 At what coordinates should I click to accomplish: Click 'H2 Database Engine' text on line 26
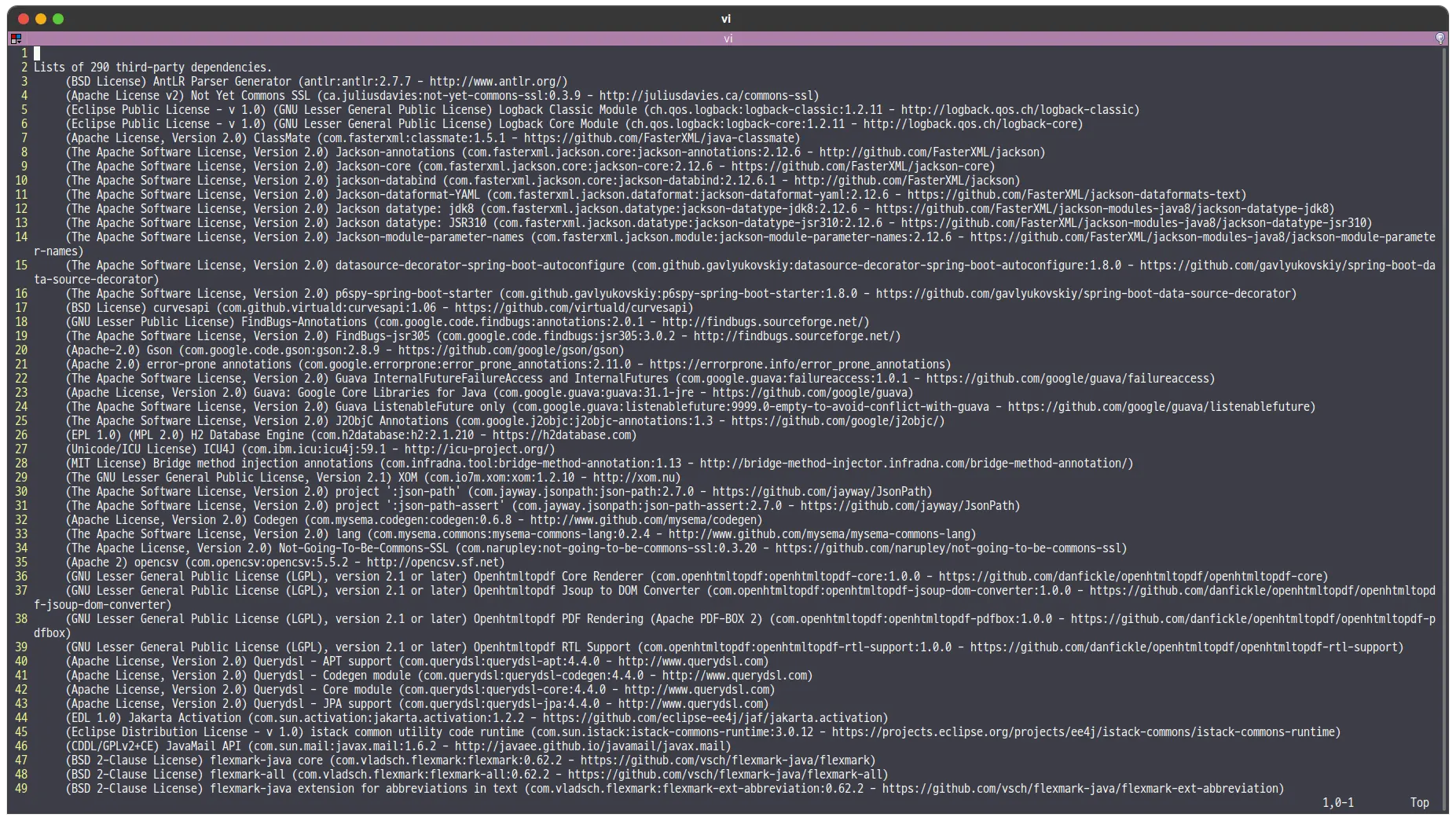[x=248, y=435]
